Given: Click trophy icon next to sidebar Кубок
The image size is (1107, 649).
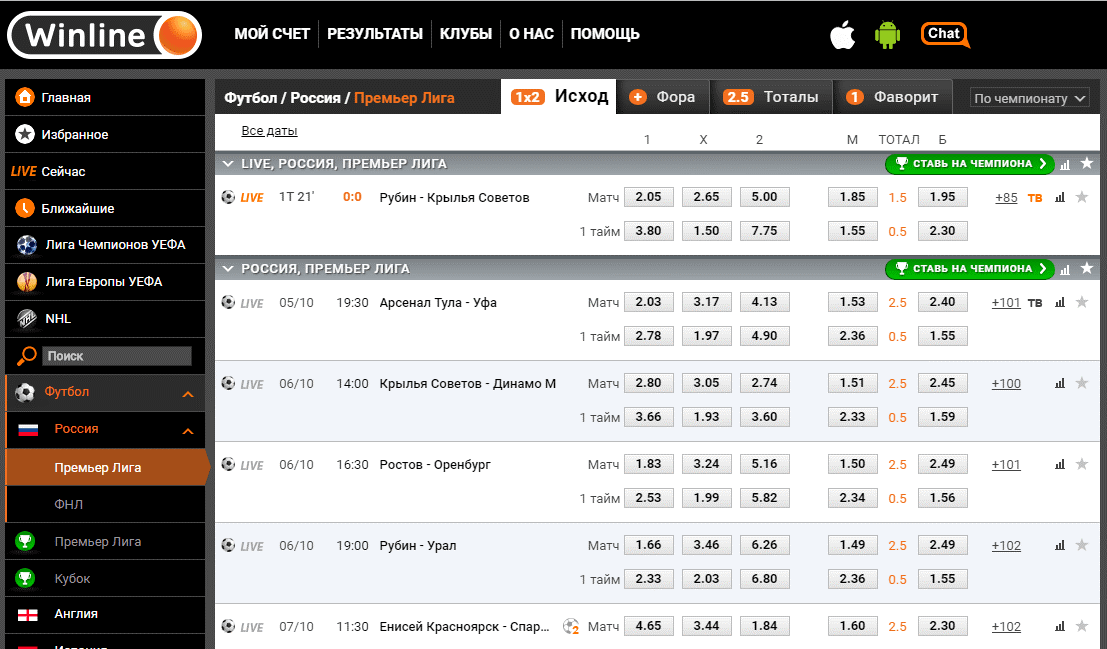Looking at the screenshot, I should click(25, 578).
